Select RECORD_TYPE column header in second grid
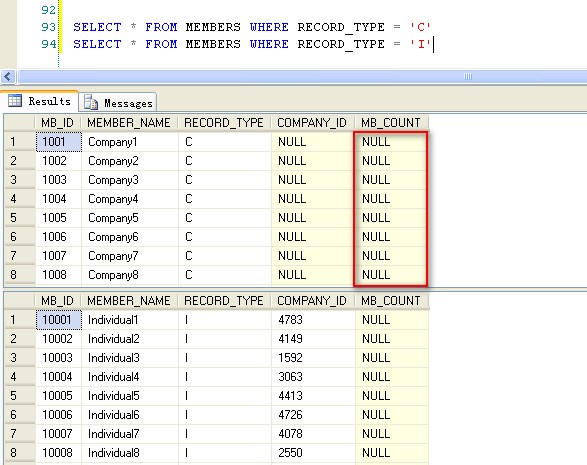This screenshot has height=465, width=587. tap(224, 301)
